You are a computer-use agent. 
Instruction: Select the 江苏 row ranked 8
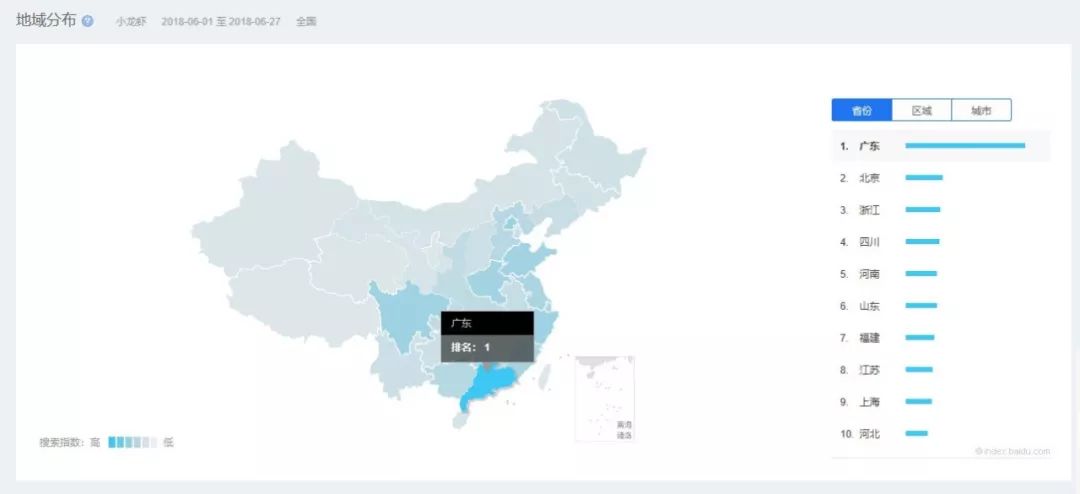coord(941,370)
